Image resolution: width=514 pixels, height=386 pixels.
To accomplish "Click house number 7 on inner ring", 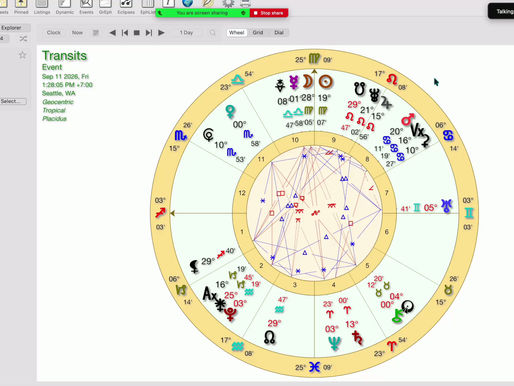I will click(387, 193).
